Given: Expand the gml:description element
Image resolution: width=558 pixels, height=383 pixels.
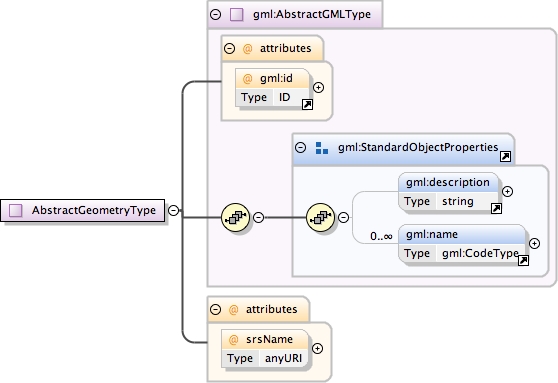Looking at the screenshot, I should [507, 192].
